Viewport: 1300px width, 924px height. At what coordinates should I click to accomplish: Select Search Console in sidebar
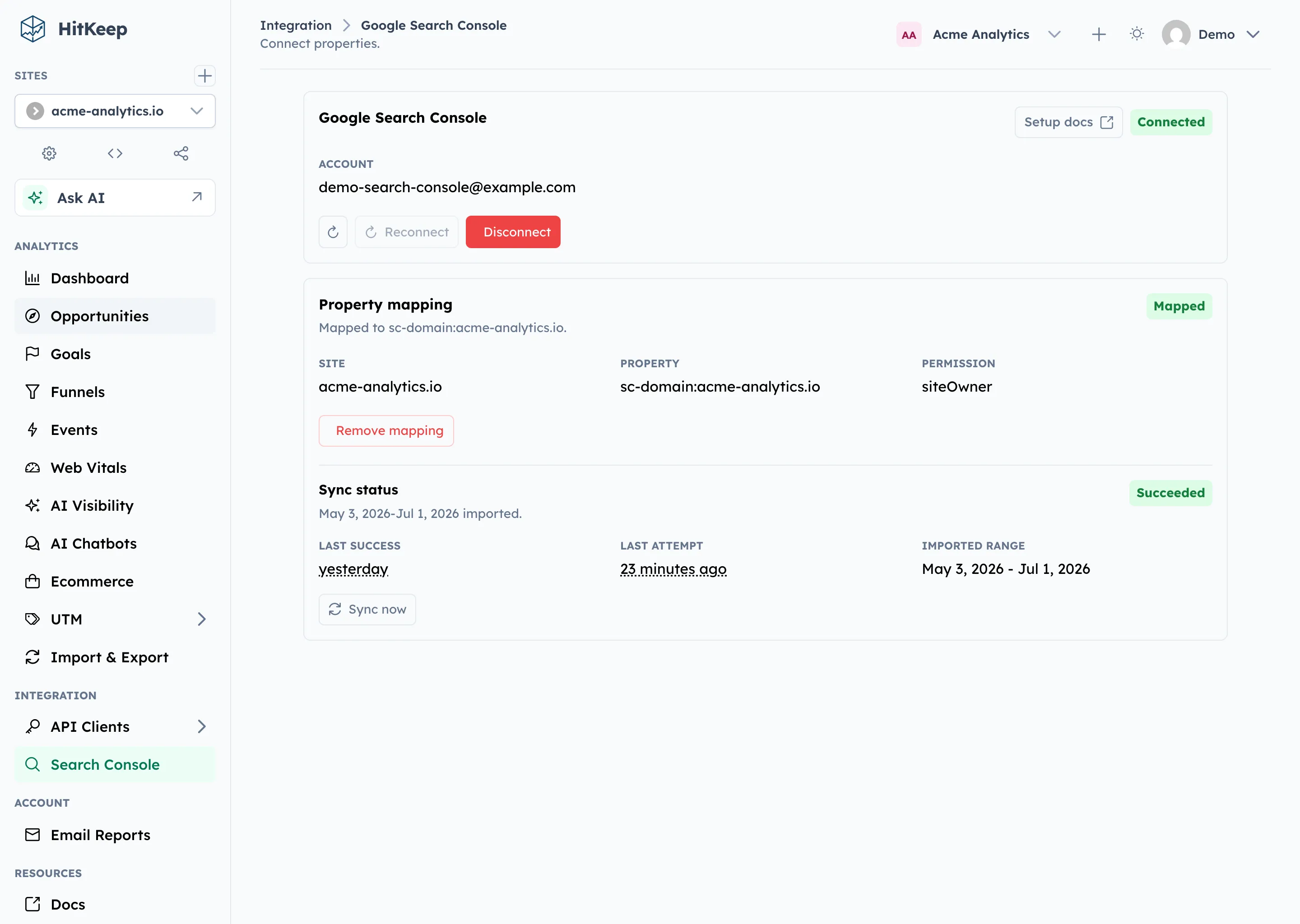115,765
